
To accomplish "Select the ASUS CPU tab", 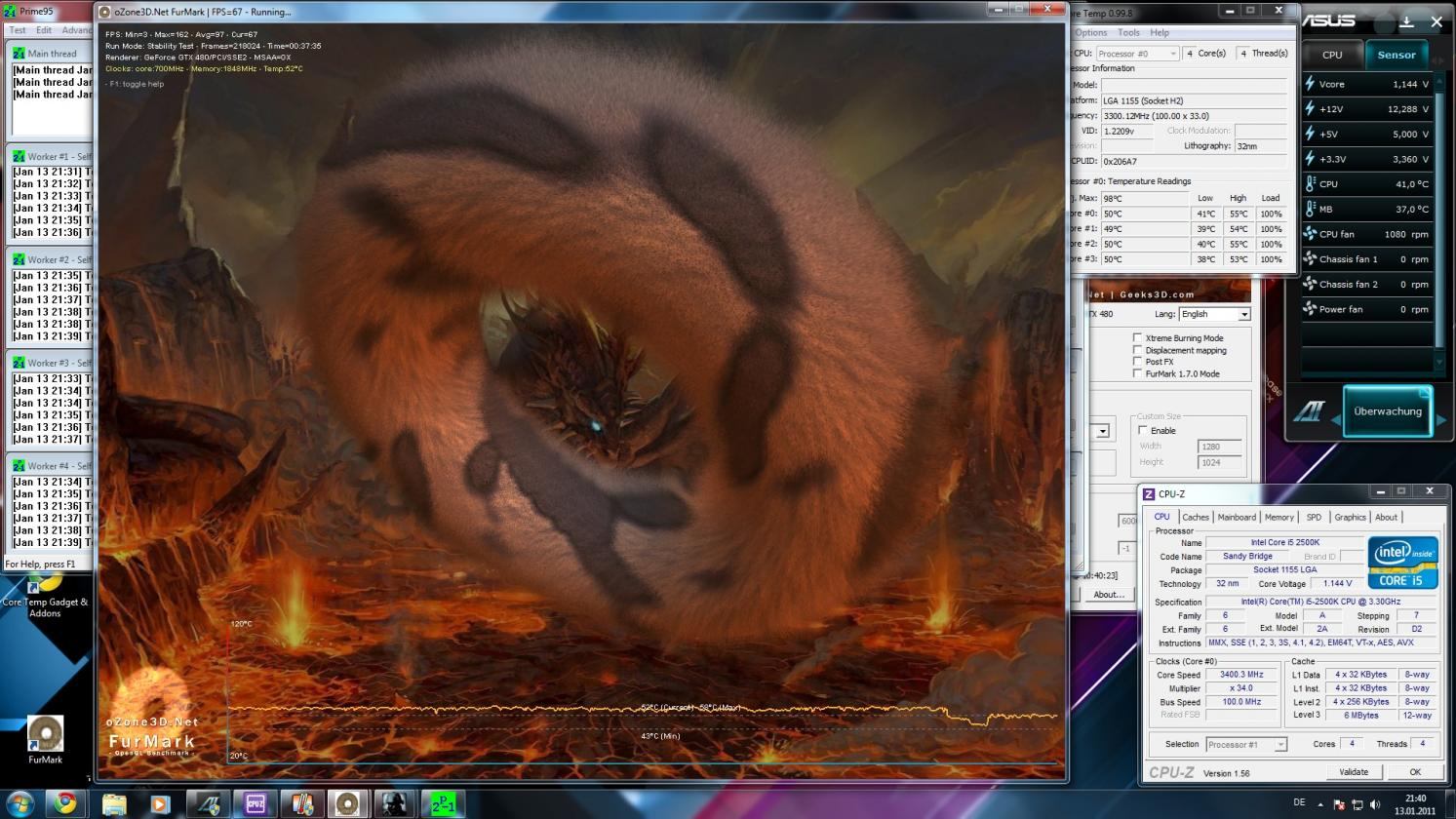I will (x=1332, y=55).
